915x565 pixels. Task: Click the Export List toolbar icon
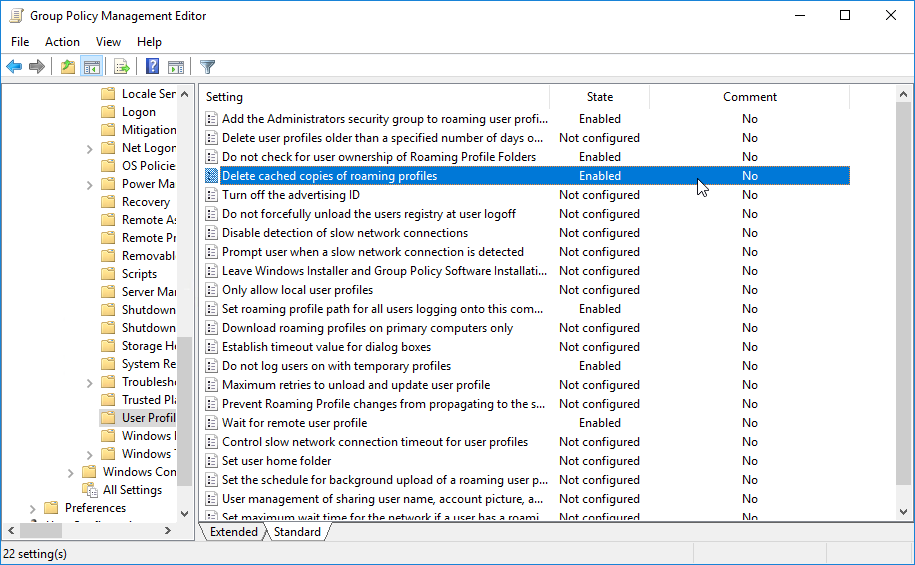tap(122, 67)
